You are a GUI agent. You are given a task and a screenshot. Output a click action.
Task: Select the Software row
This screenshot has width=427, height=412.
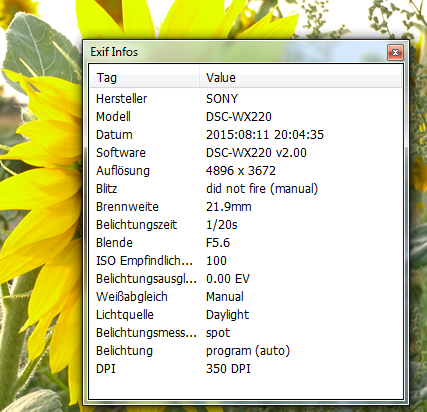coord(246,153)
